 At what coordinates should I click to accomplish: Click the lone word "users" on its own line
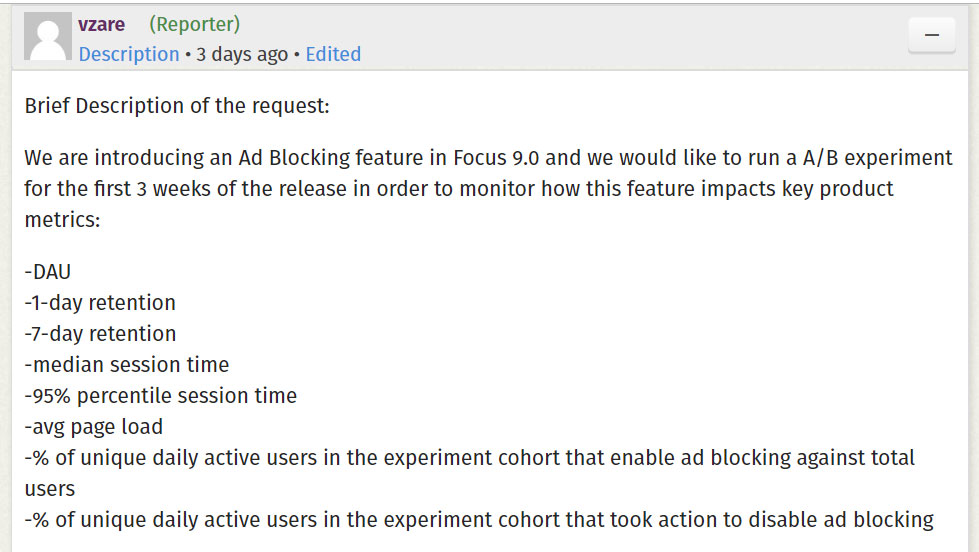pyautogui.click(x=50, y=489)
